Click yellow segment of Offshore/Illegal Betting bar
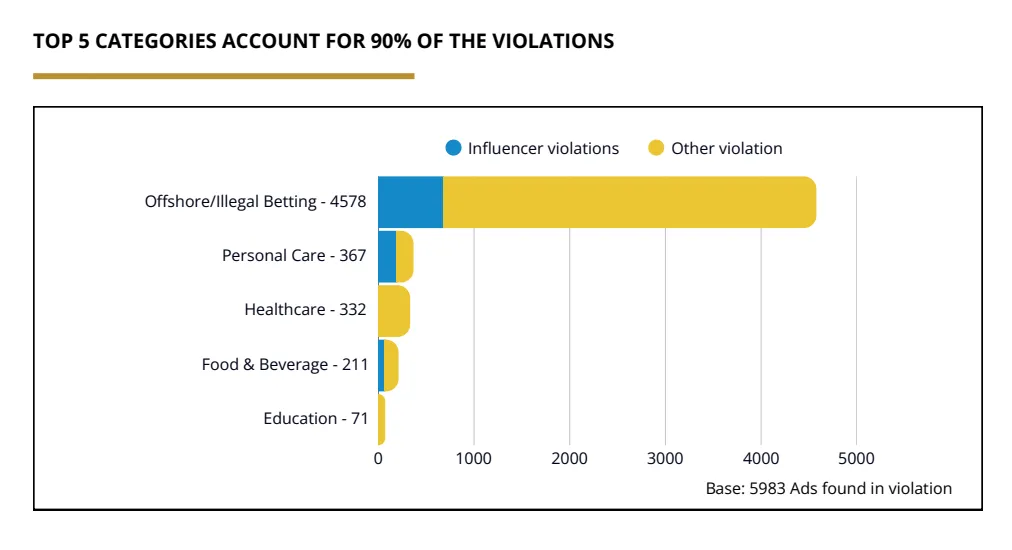 point(630,202)
